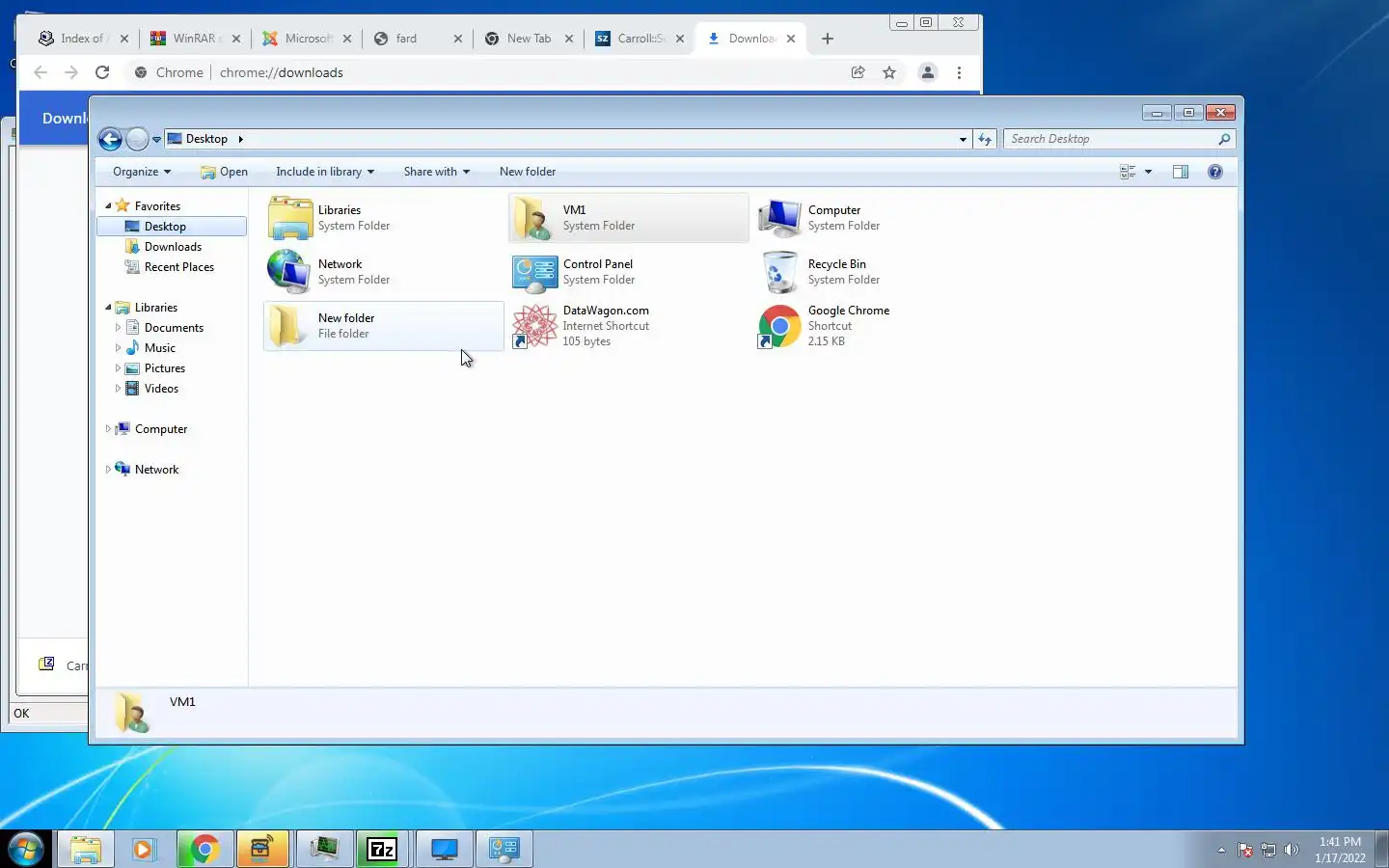Image resolution: width=1389 pixels, height=868 pixels.
Task: Click the Windows Start orb
Action: 26,850
